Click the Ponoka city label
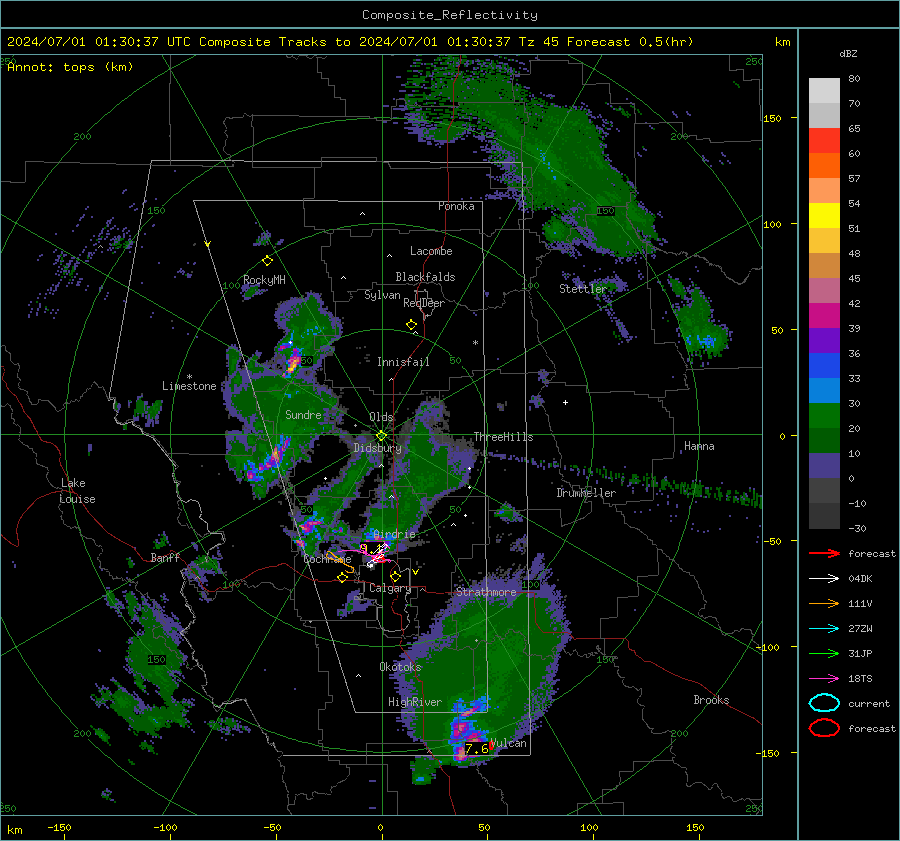 [x=456, y=206]
